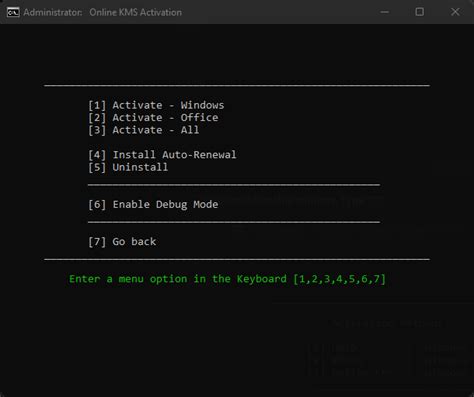Screen dimensions: 474x397
Task: Click the word Keyboard in the prompt
Action: click(262, 279)
